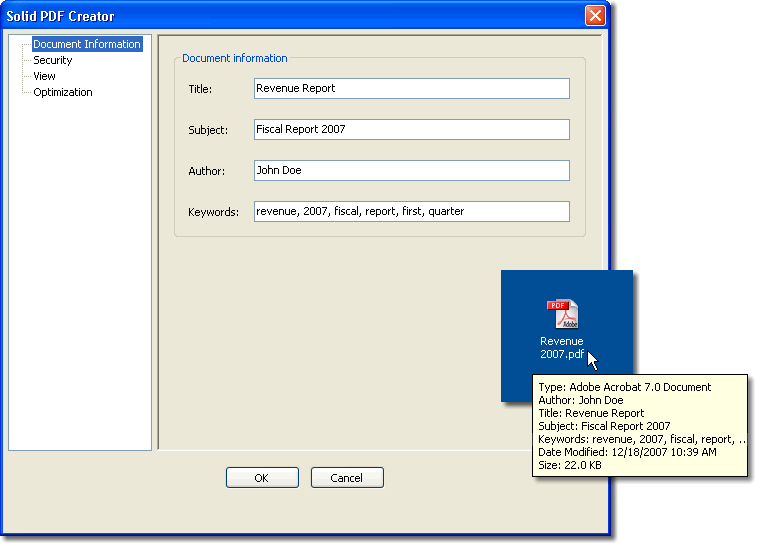760x546 pixels.
Task: Click the Document information group heading
Action: point(235,59)
